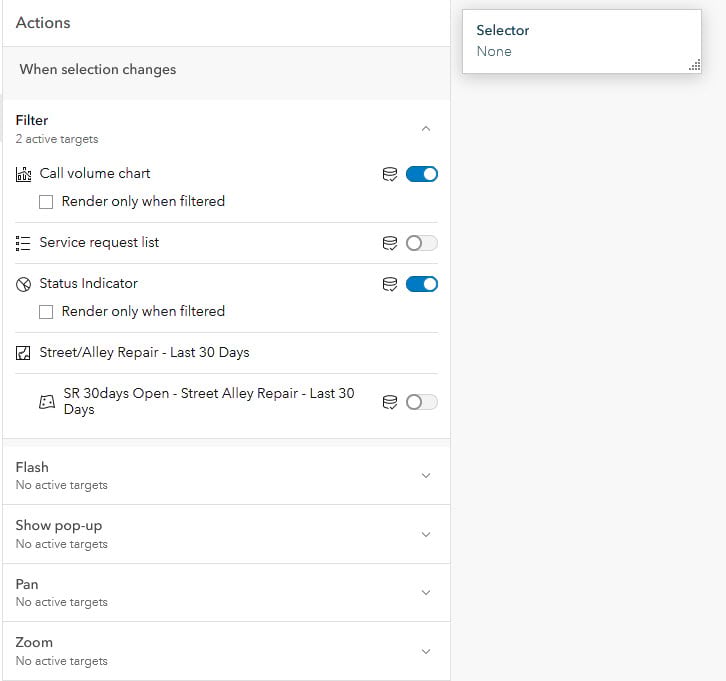
Task: Click 'Status Indicator' label
Action: 88,283
